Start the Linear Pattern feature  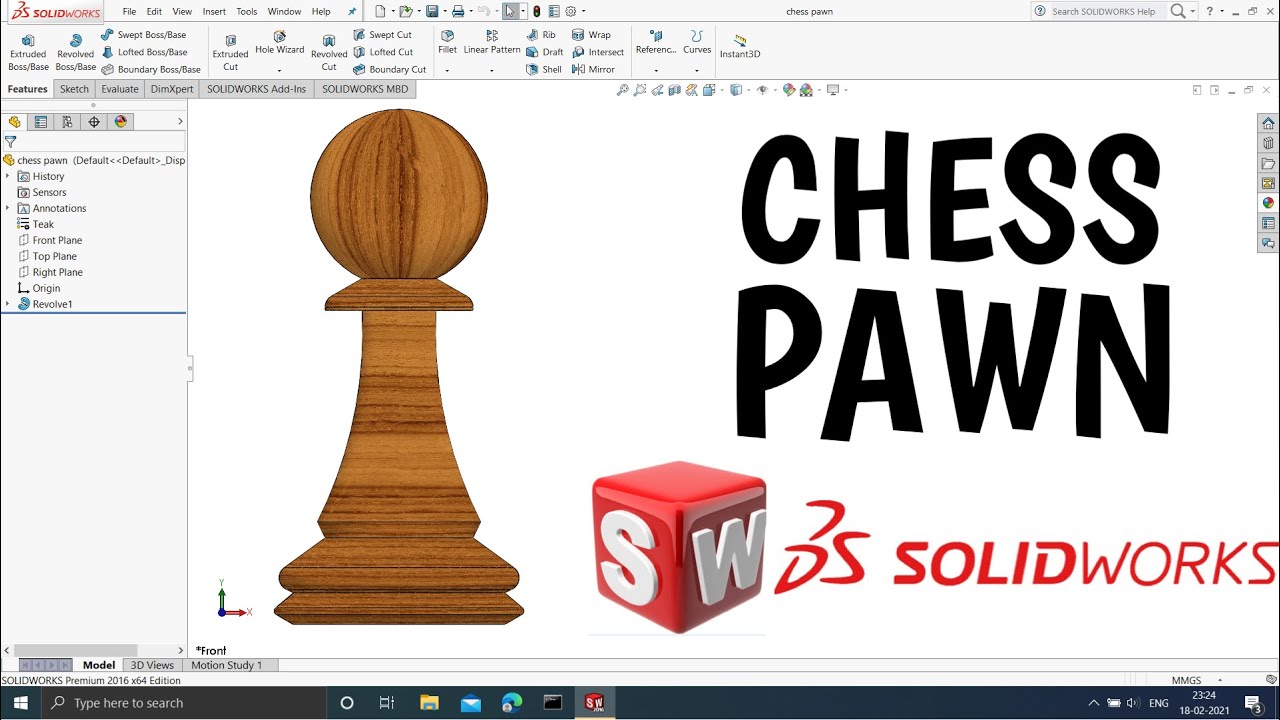tap(492, 43)
